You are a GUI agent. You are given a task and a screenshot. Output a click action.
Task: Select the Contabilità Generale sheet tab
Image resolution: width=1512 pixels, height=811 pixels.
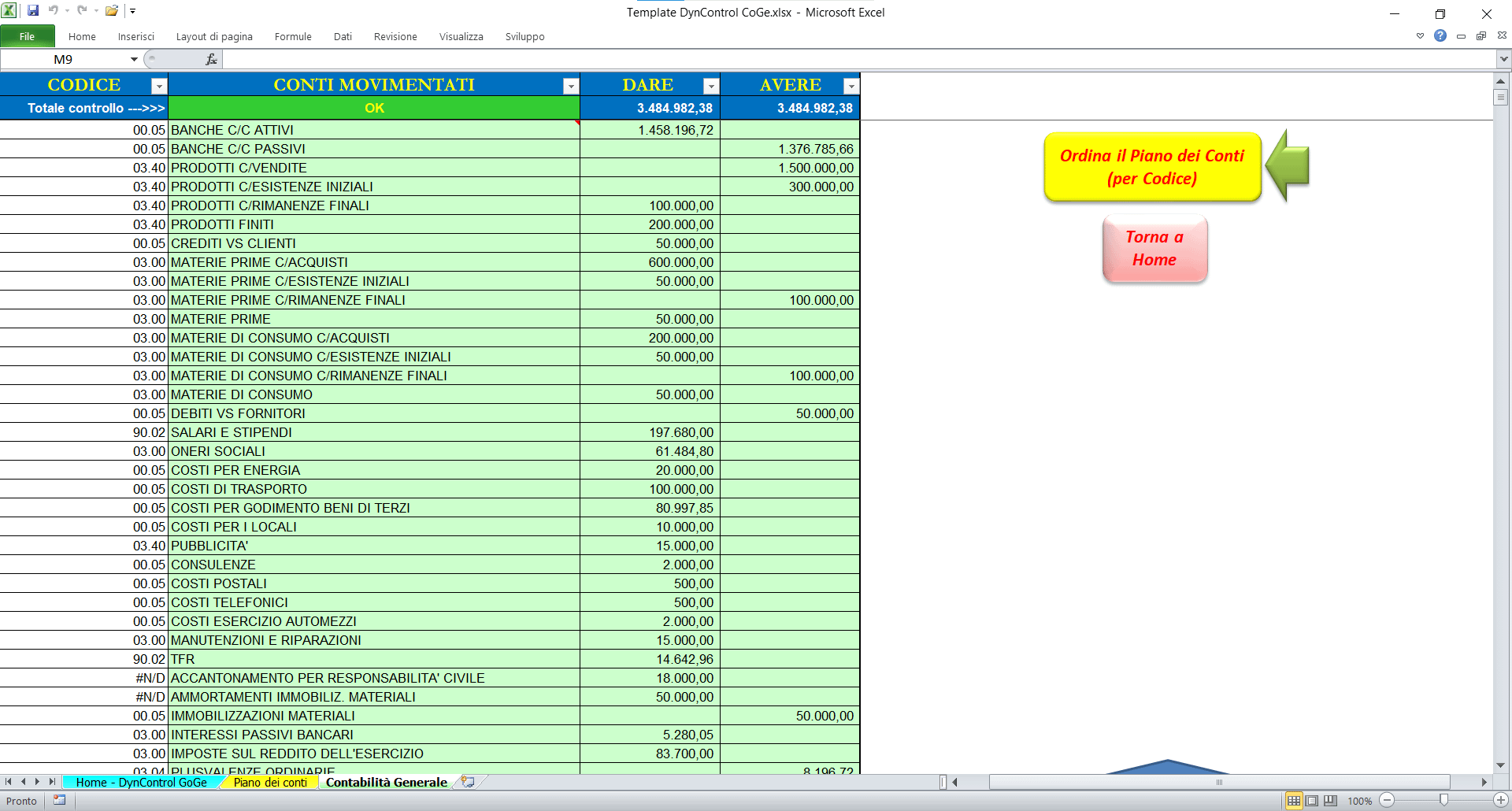click(x=387, y=782)
